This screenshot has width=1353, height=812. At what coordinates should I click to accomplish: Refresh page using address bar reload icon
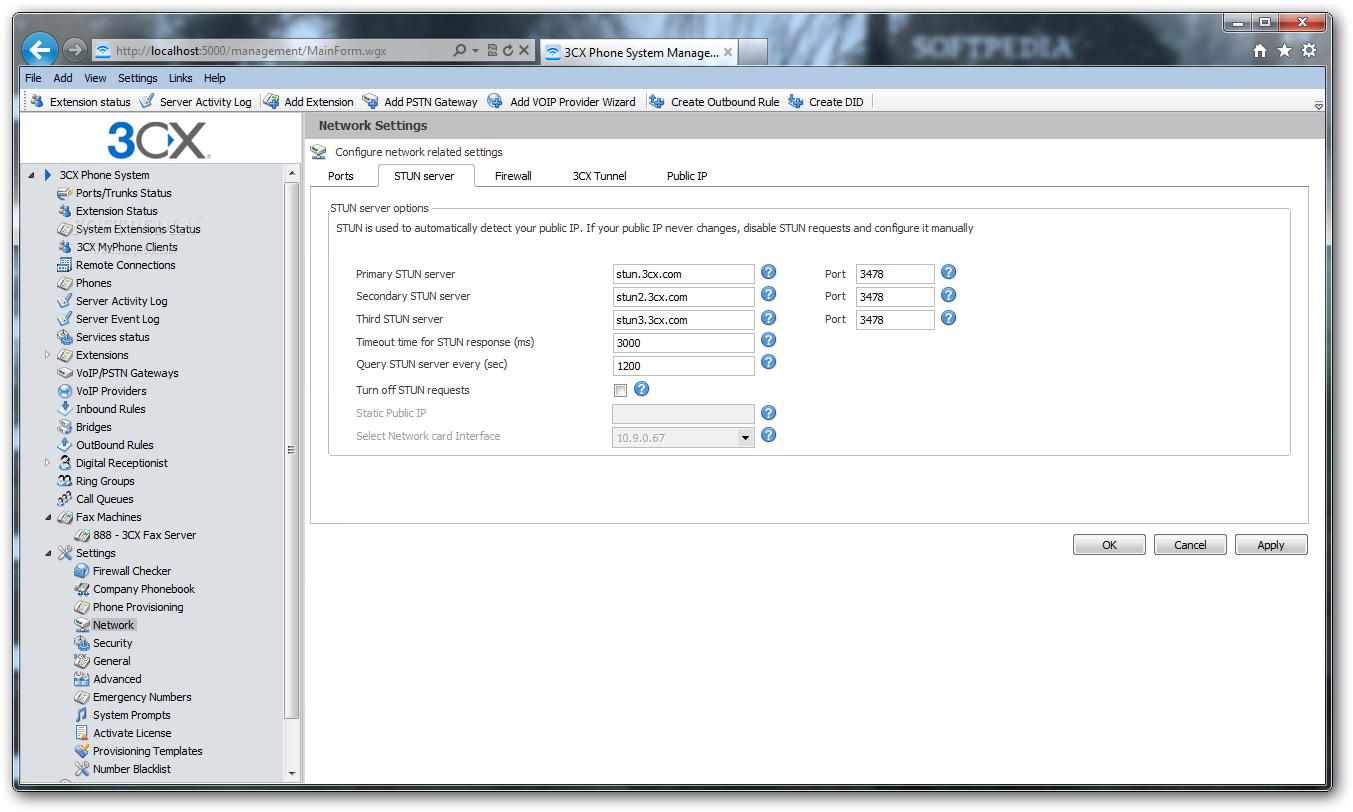pos(509,50)
